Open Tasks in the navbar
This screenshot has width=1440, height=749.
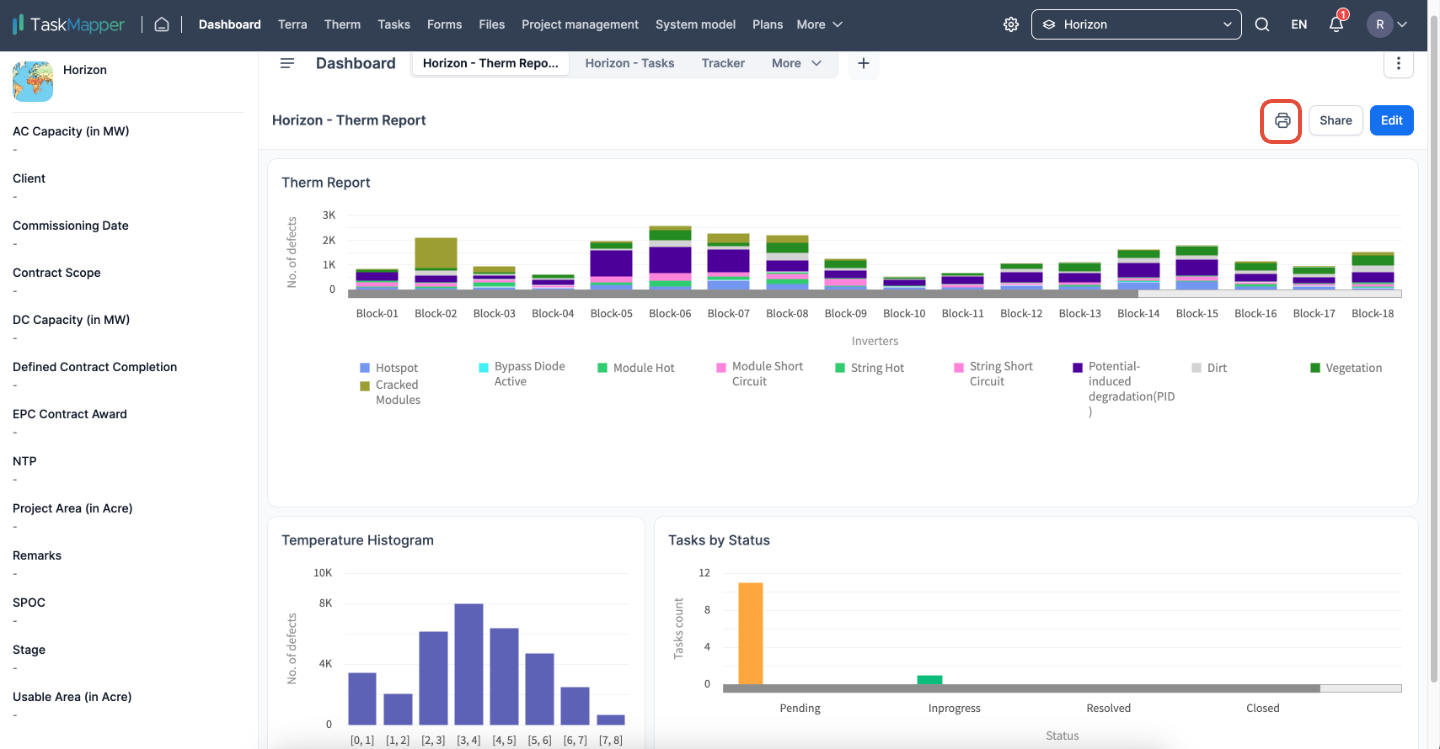tap(394, 24)
